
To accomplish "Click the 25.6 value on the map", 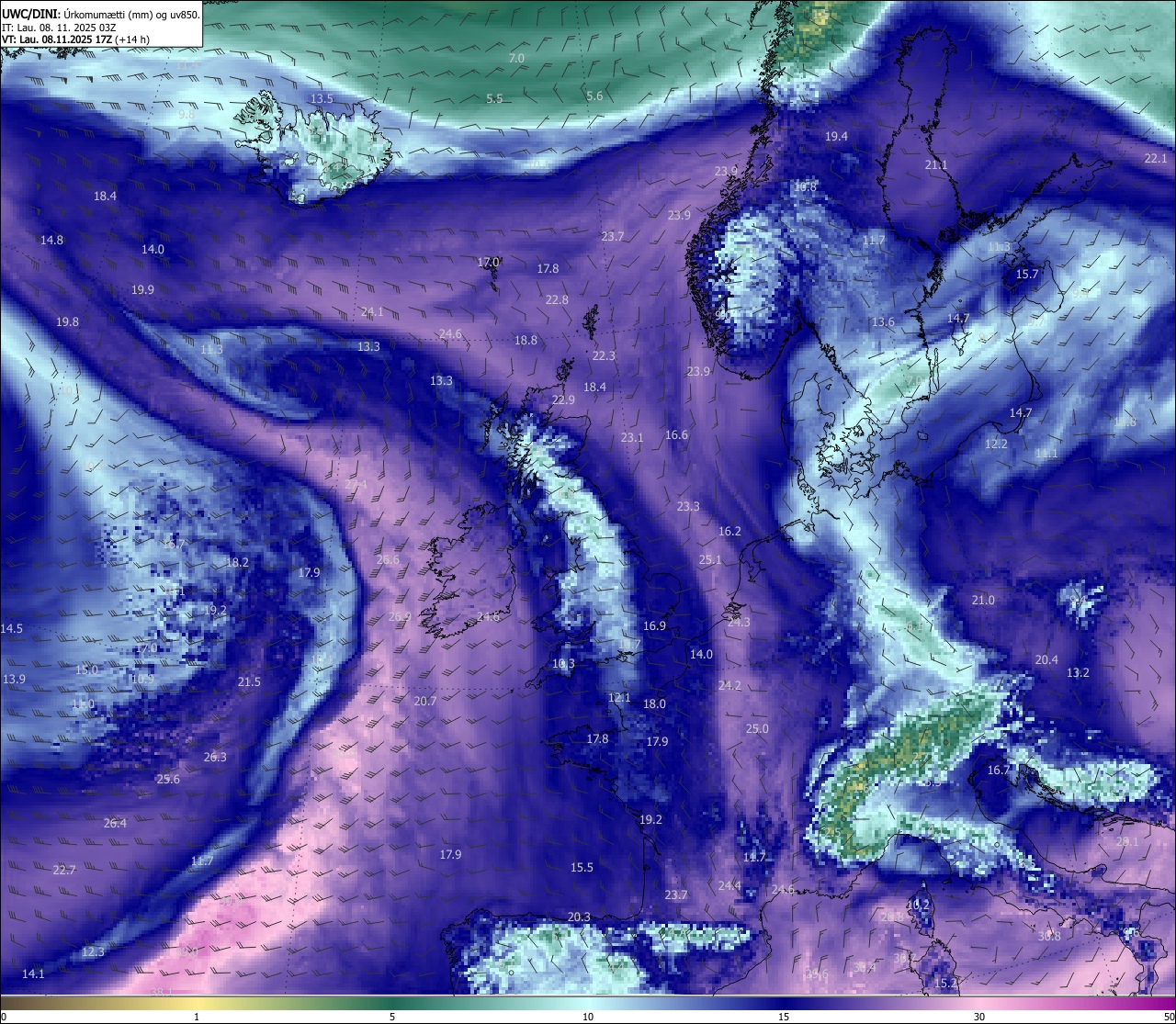I will click(168, 779).
